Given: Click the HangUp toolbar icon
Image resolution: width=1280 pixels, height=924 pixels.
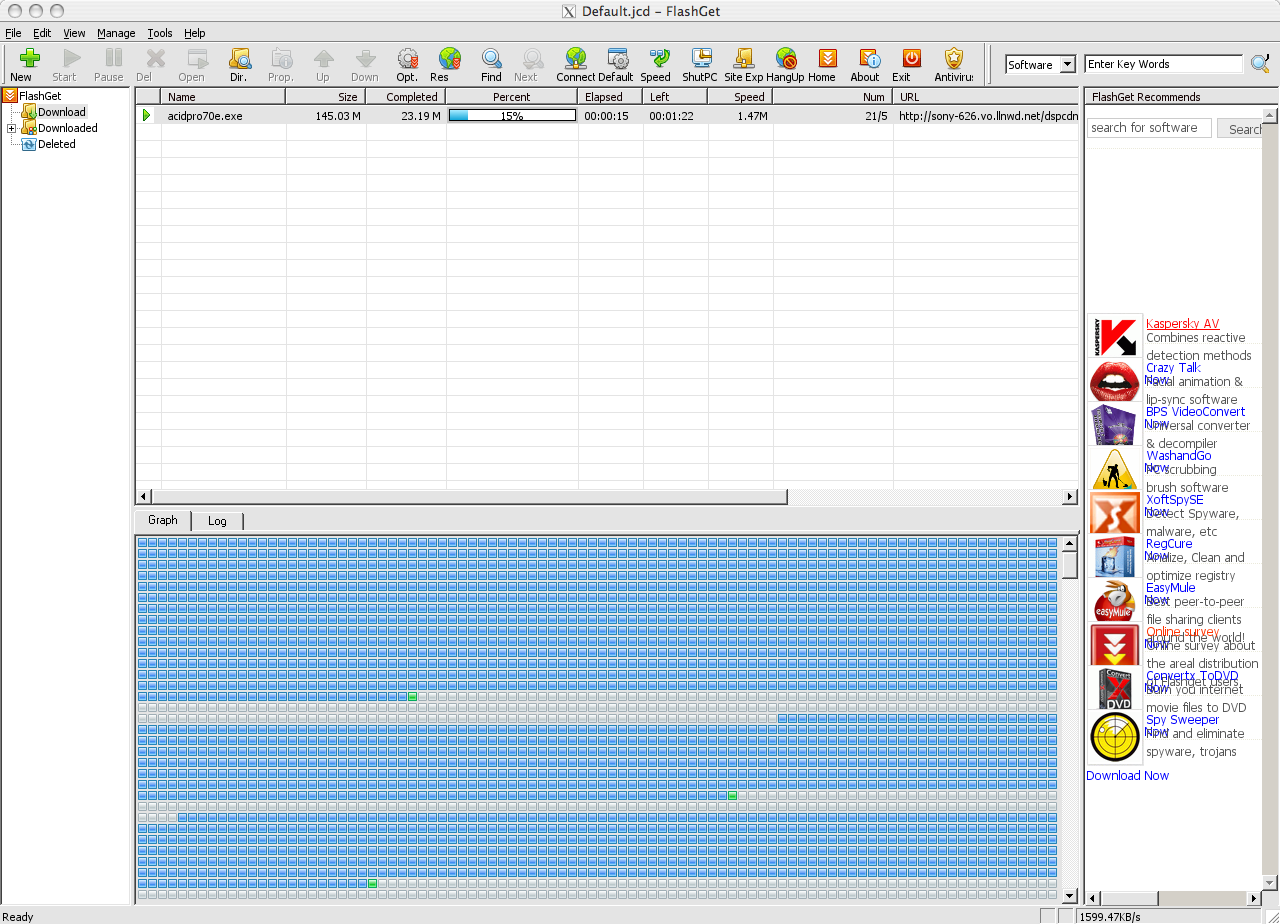Looking at the screenshot, I should tap(786, 60).
